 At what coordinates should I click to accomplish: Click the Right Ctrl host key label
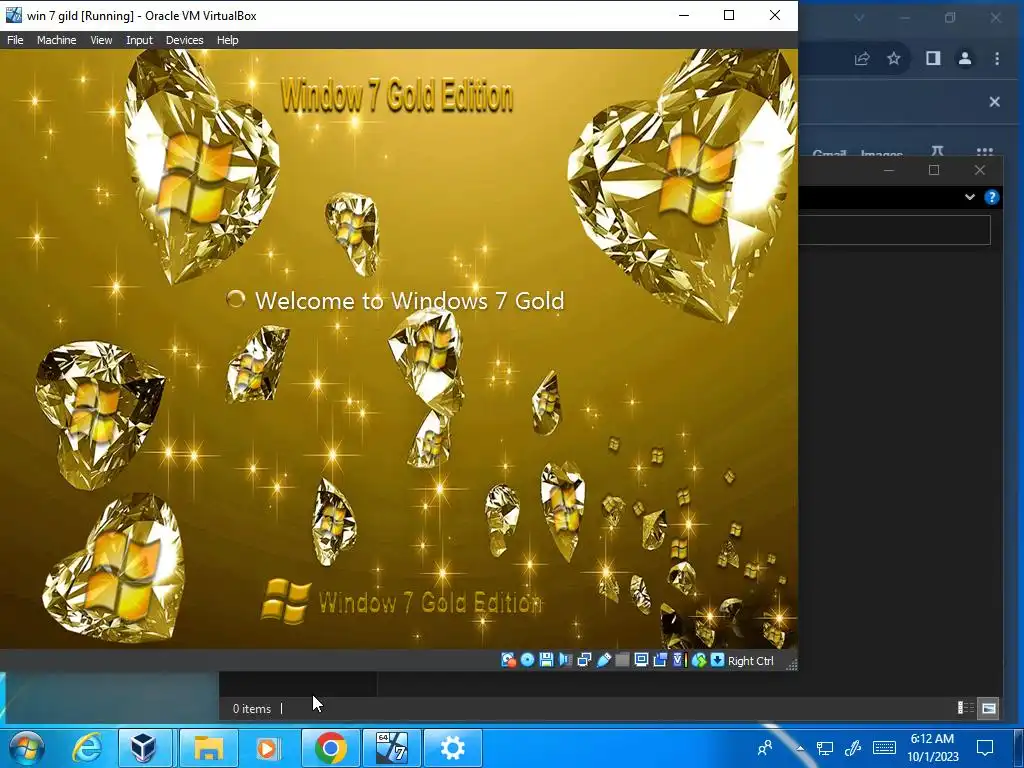tap(750, 661)
